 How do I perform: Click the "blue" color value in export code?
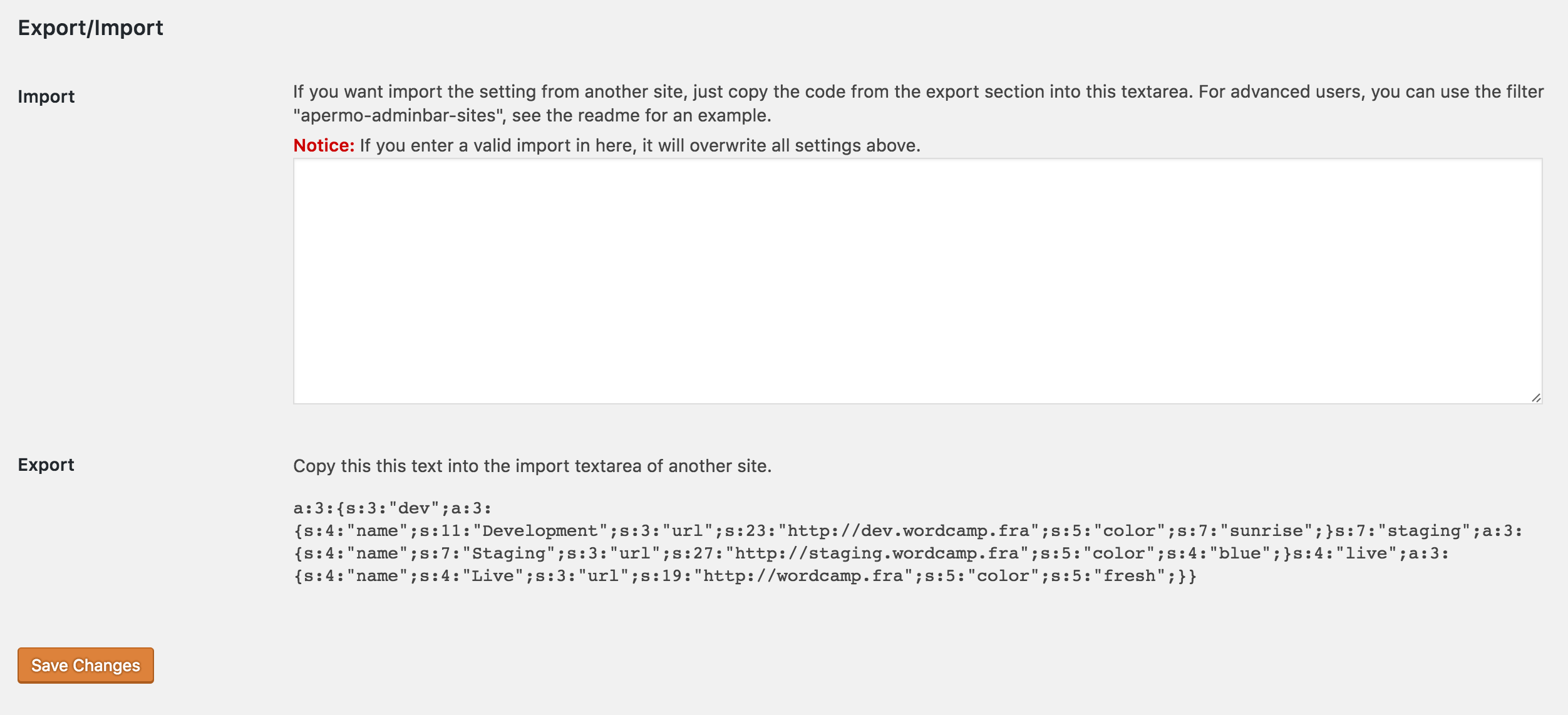(1239, 553)
